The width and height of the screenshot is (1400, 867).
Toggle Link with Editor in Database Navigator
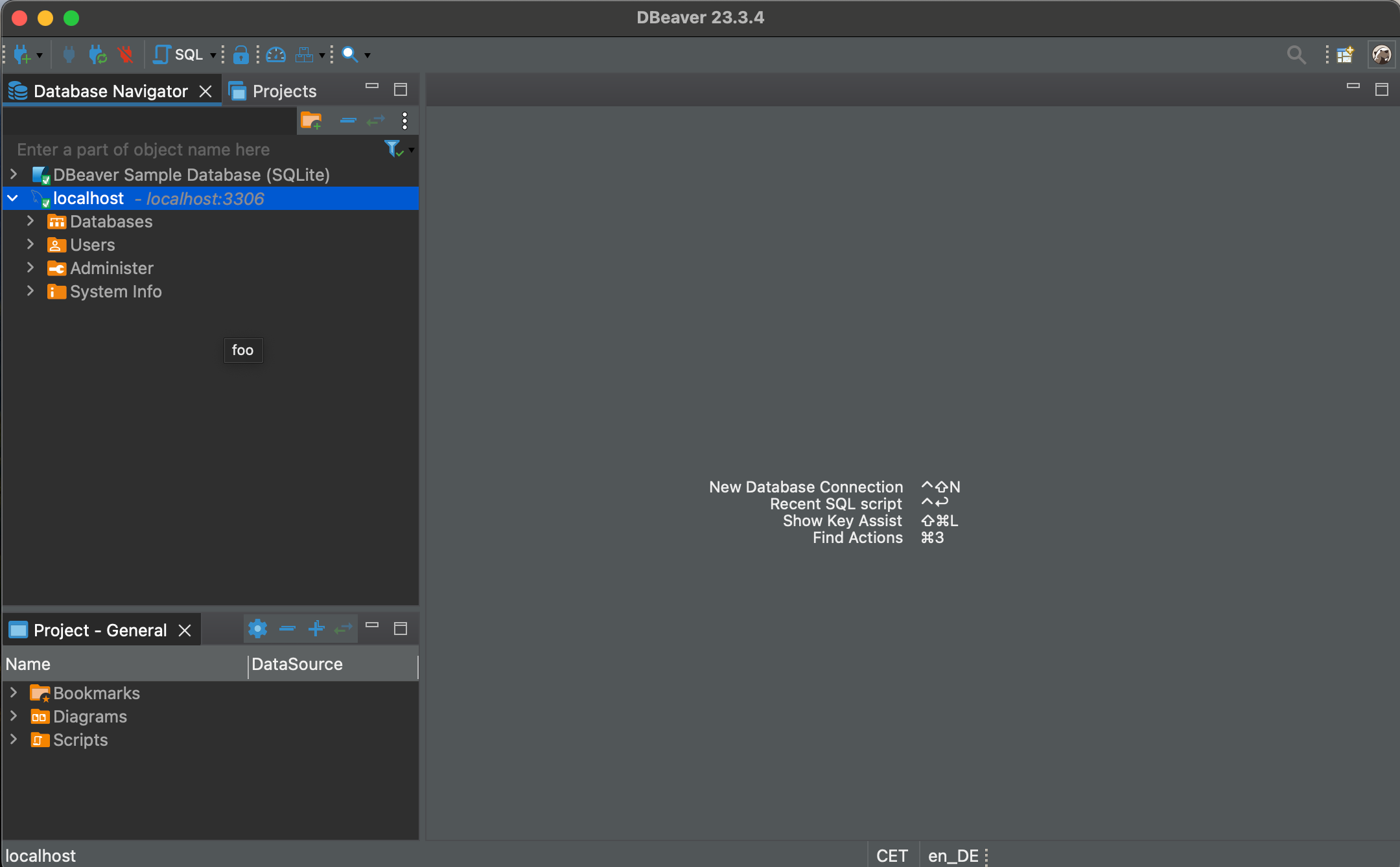[376, 121]
